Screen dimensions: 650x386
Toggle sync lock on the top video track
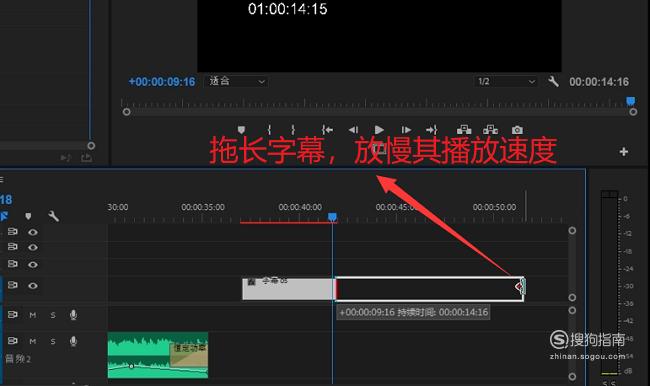pos(13,231)
